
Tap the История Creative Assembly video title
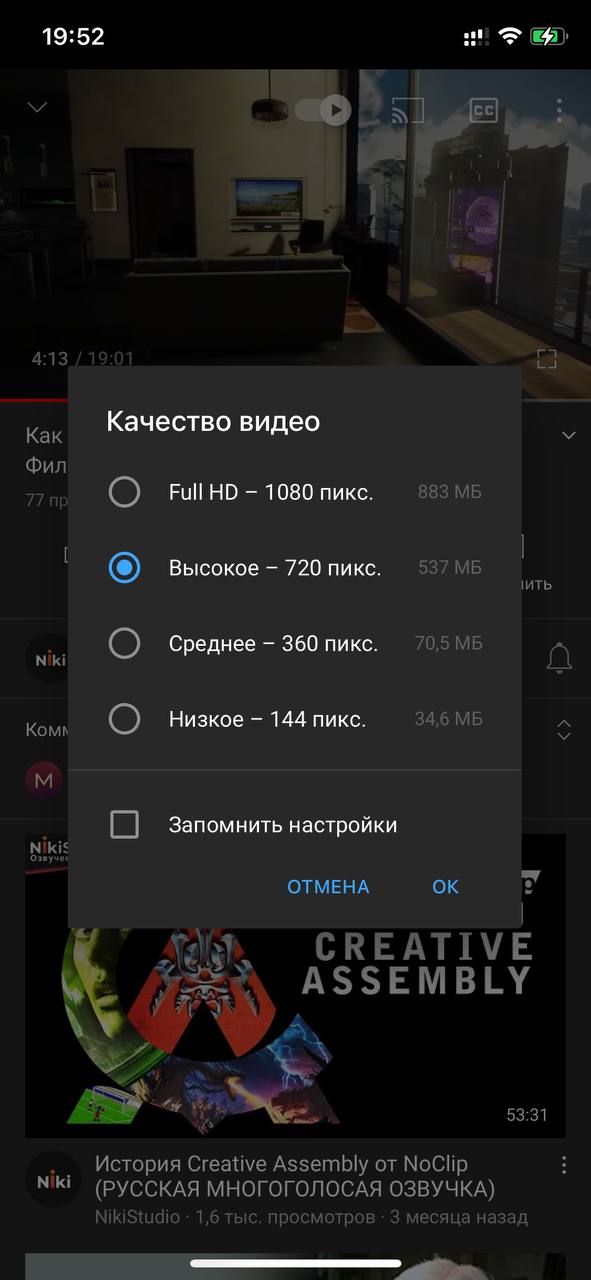tap(295, 1176)
